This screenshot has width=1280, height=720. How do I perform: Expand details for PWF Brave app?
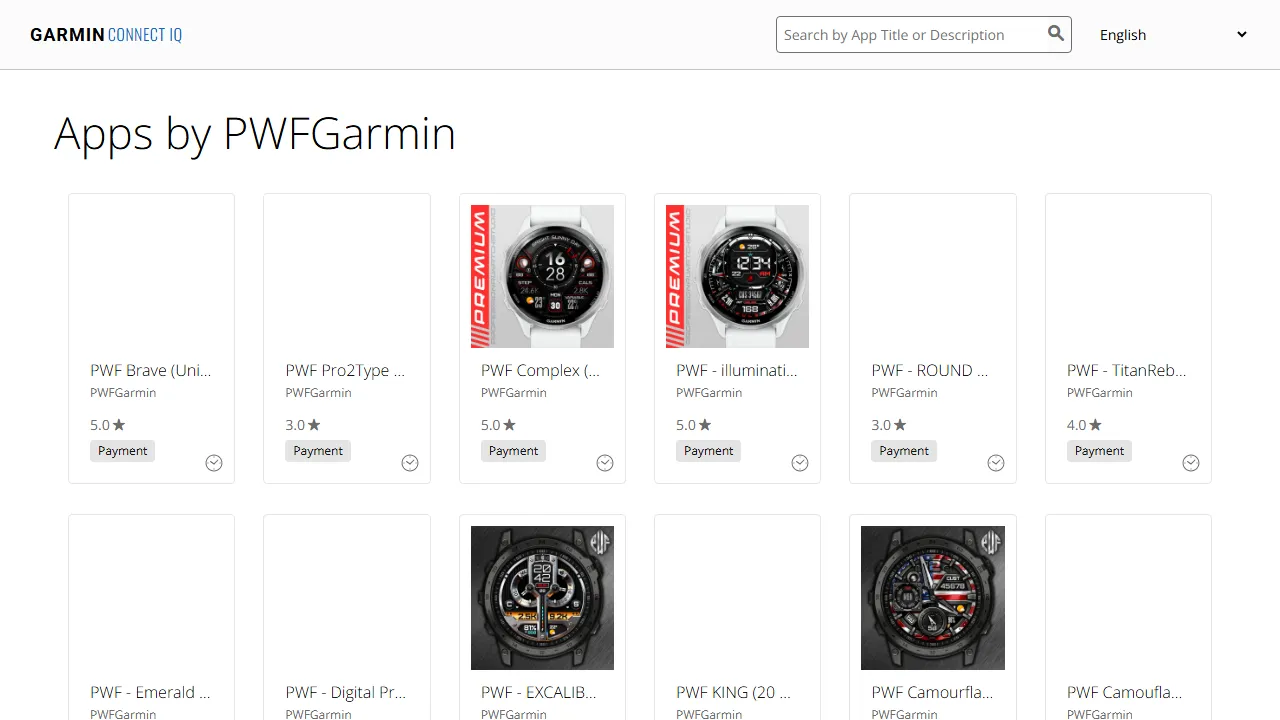coord(214,462)
